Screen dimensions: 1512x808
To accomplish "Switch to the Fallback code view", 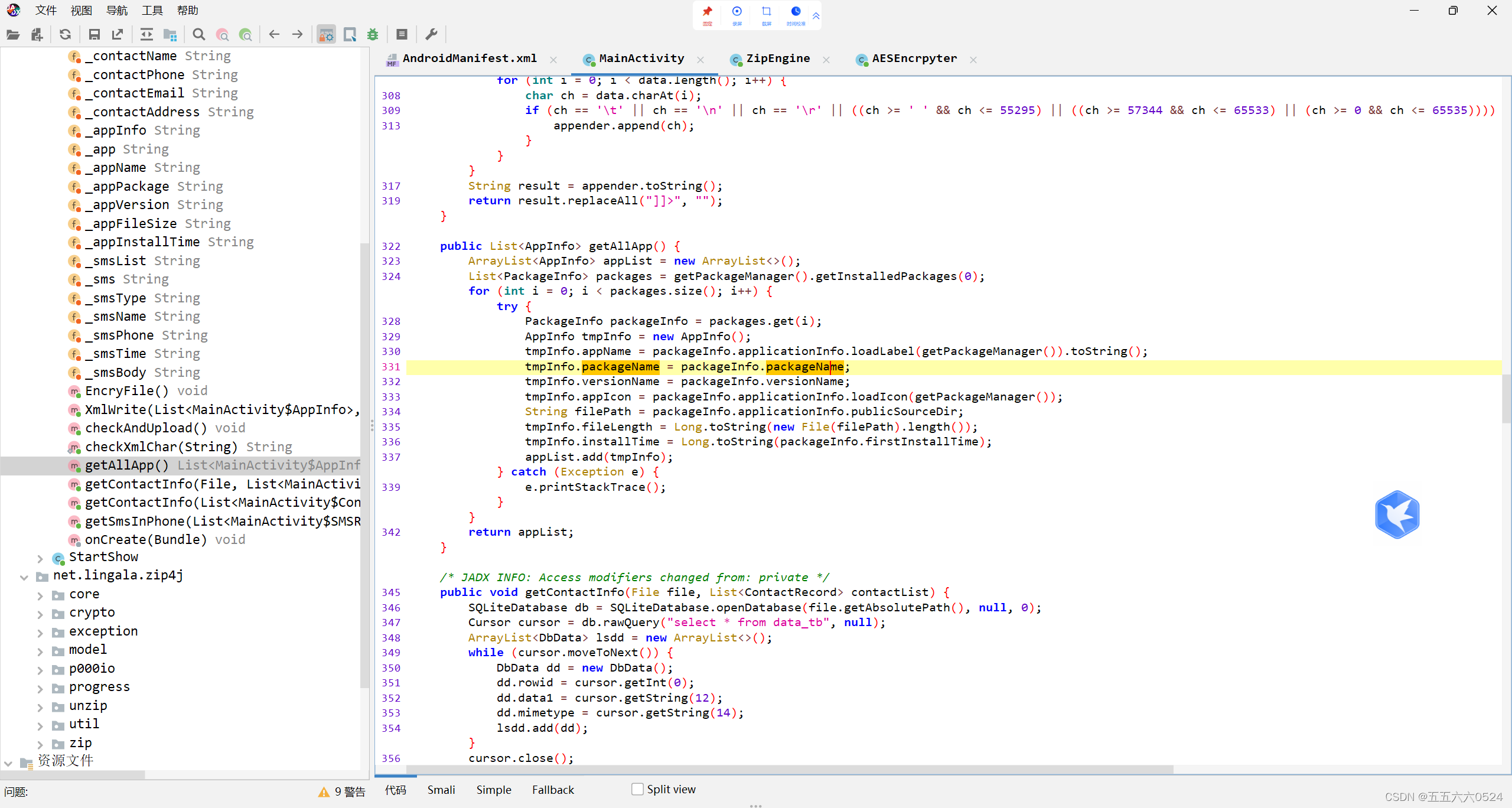I will (x=553, y=790).
